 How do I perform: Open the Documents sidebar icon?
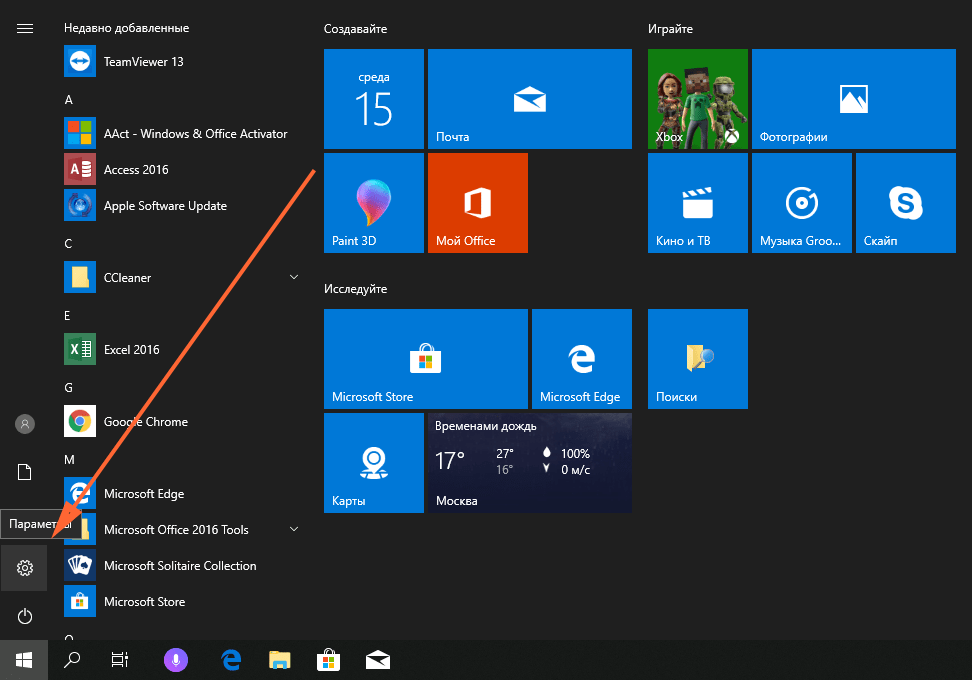[x=25, y=472]
